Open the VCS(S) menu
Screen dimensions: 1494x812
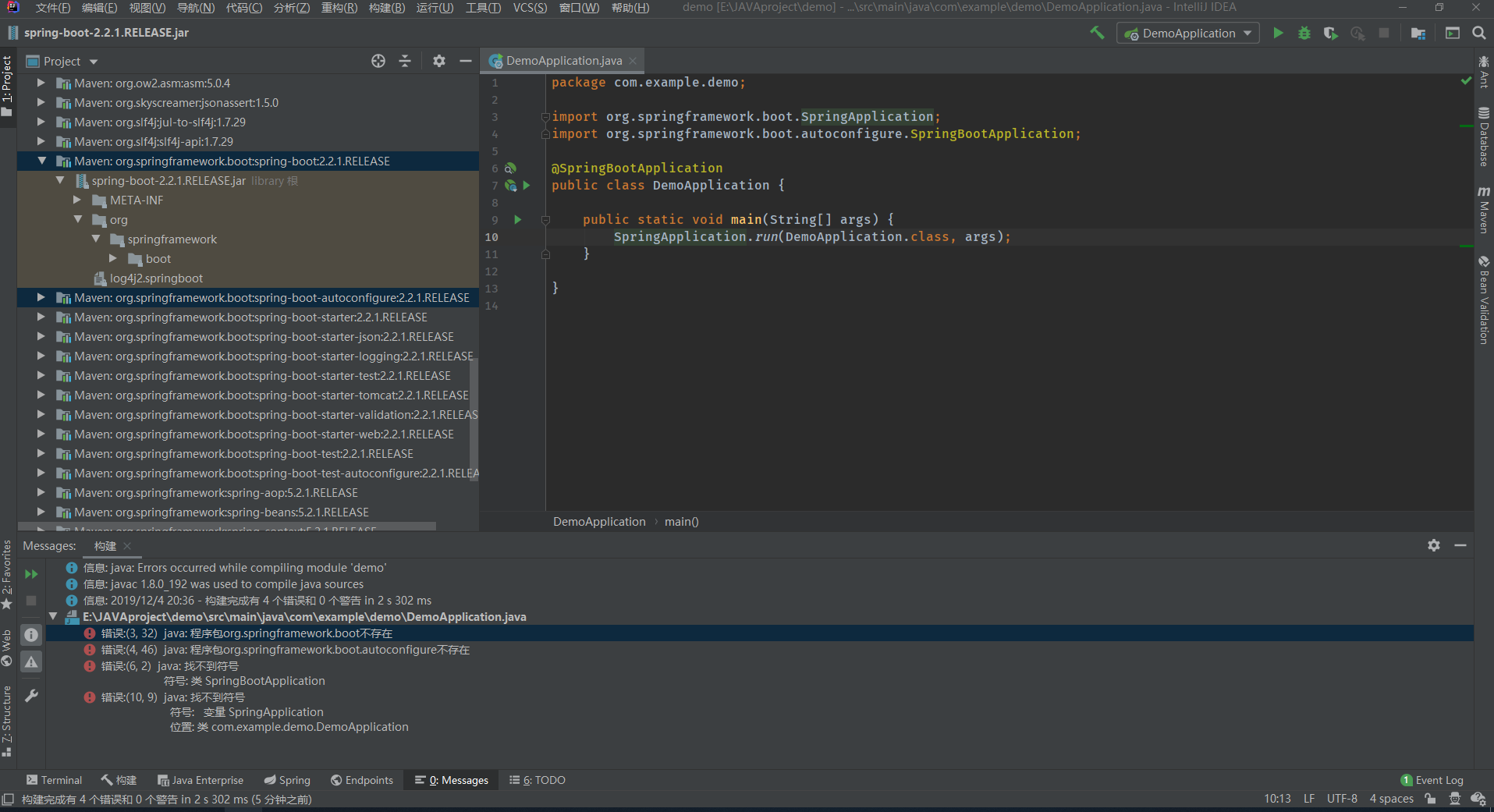(x=530, y=8)
